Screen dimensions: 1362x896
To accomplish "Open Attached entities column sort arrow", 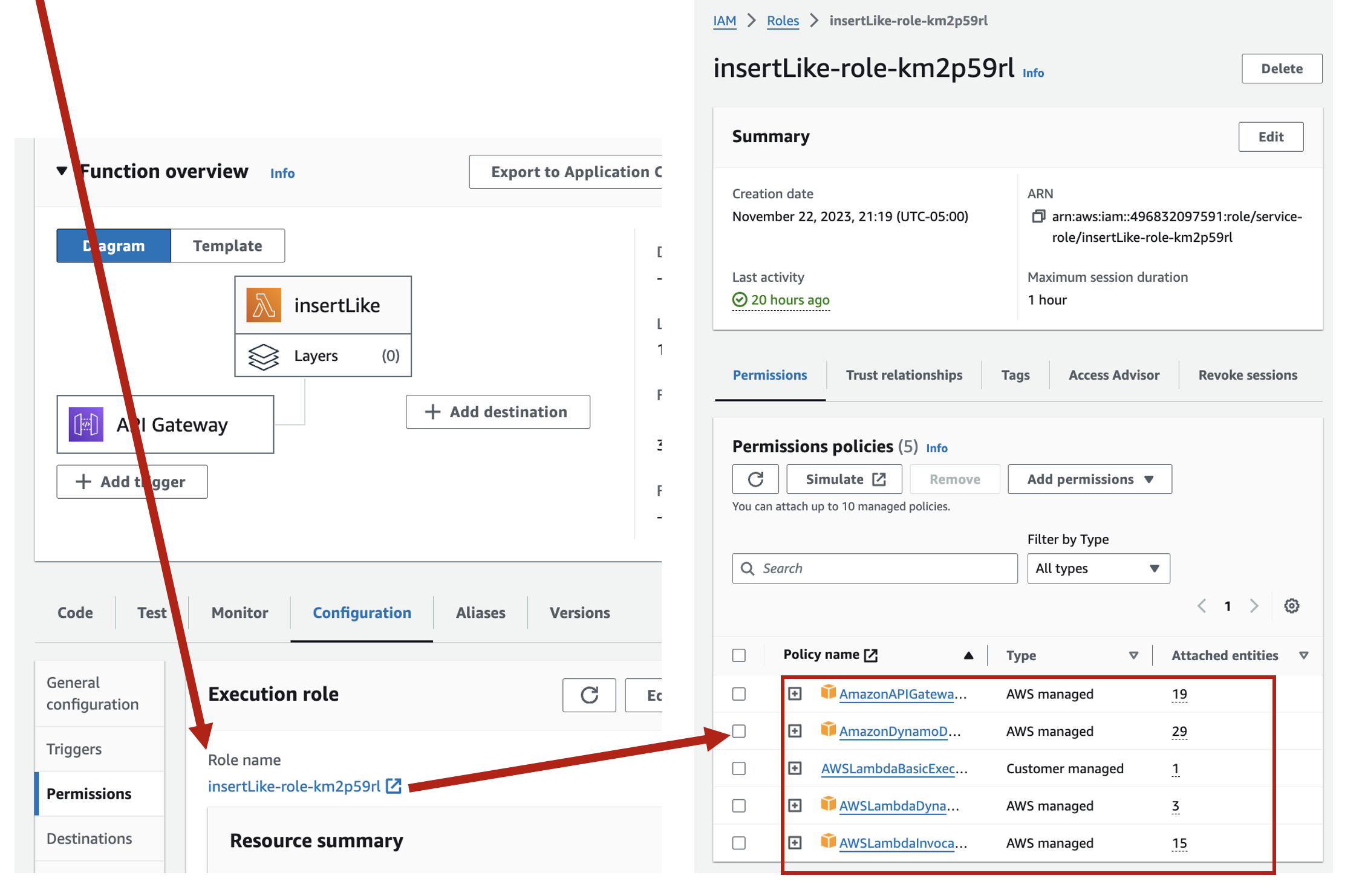I will pyautogui.click(x=1304, y=655).
